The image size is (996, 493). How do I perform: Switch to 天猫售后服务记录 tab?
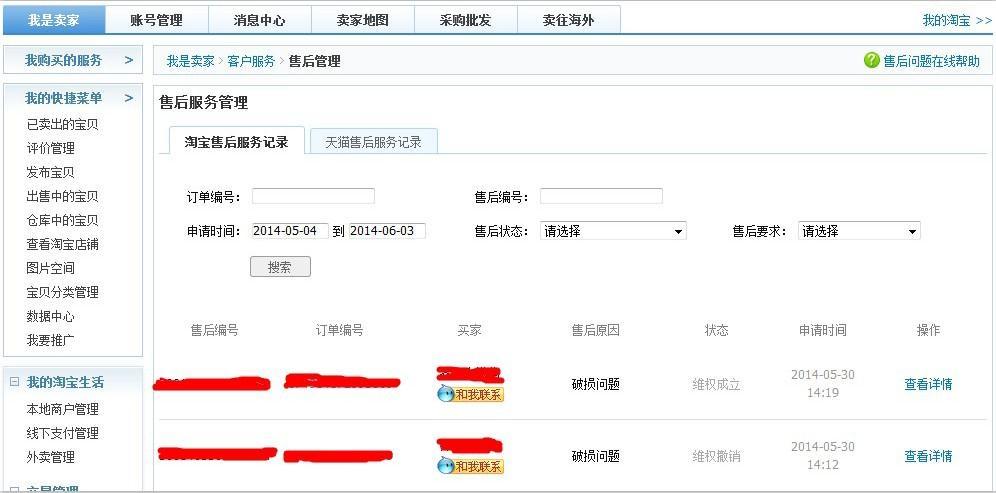pos(374,142)
